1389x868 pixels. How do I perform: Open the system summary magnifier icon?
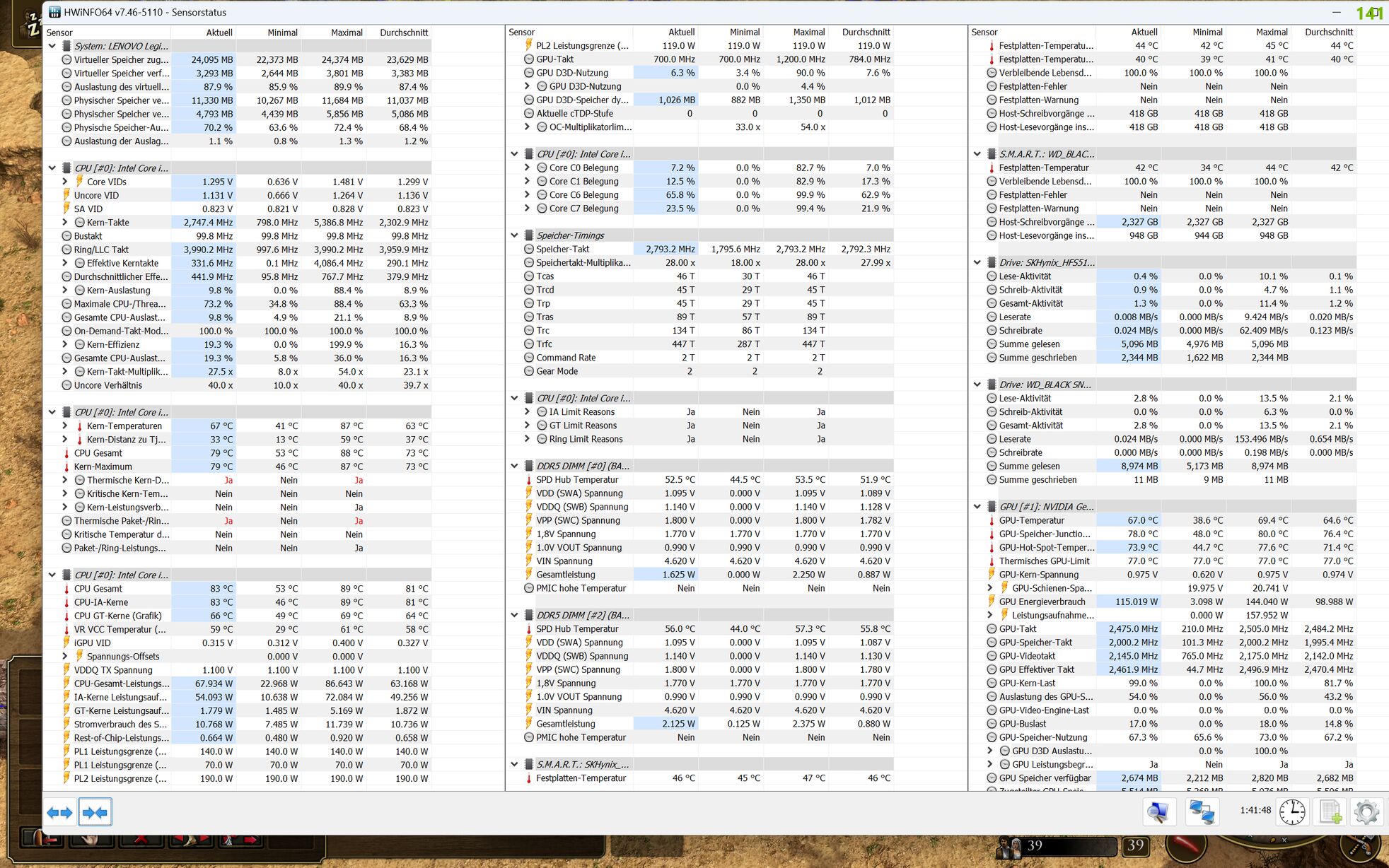pos(1159,811)
